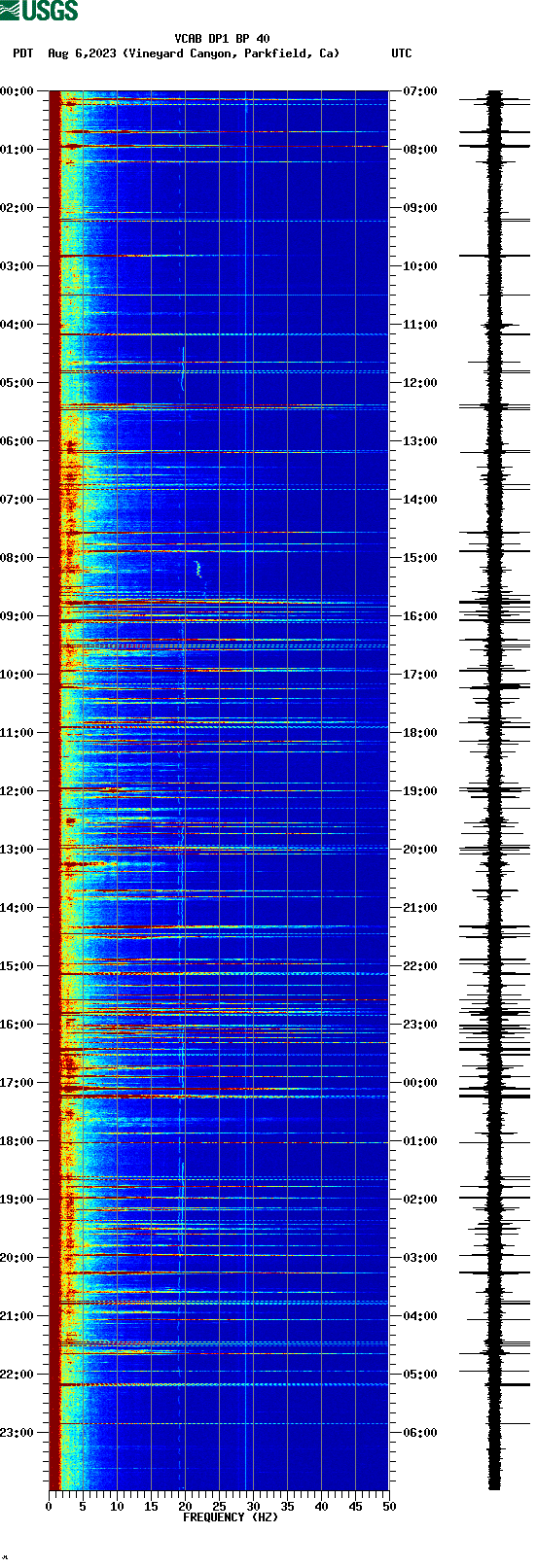Click the 05:00 UTC label on right axis
The image size is (537, 1568).
[x=420, y=1375]
